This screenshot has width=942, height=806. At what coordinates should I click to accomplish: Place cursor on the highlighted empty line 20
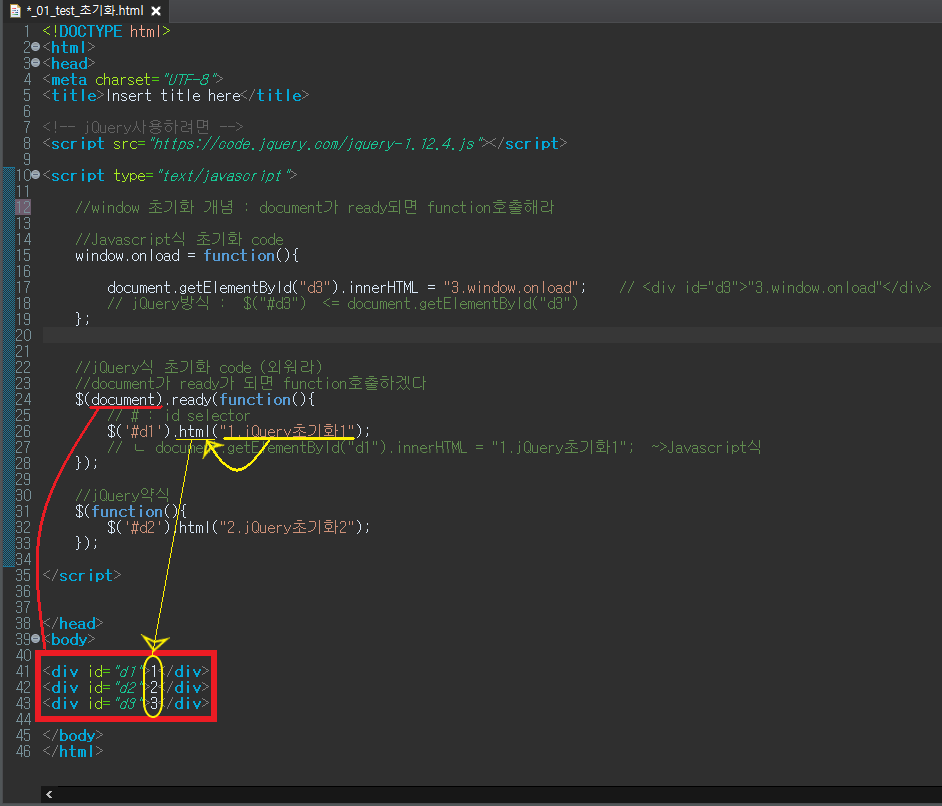[x=491, y=335]
